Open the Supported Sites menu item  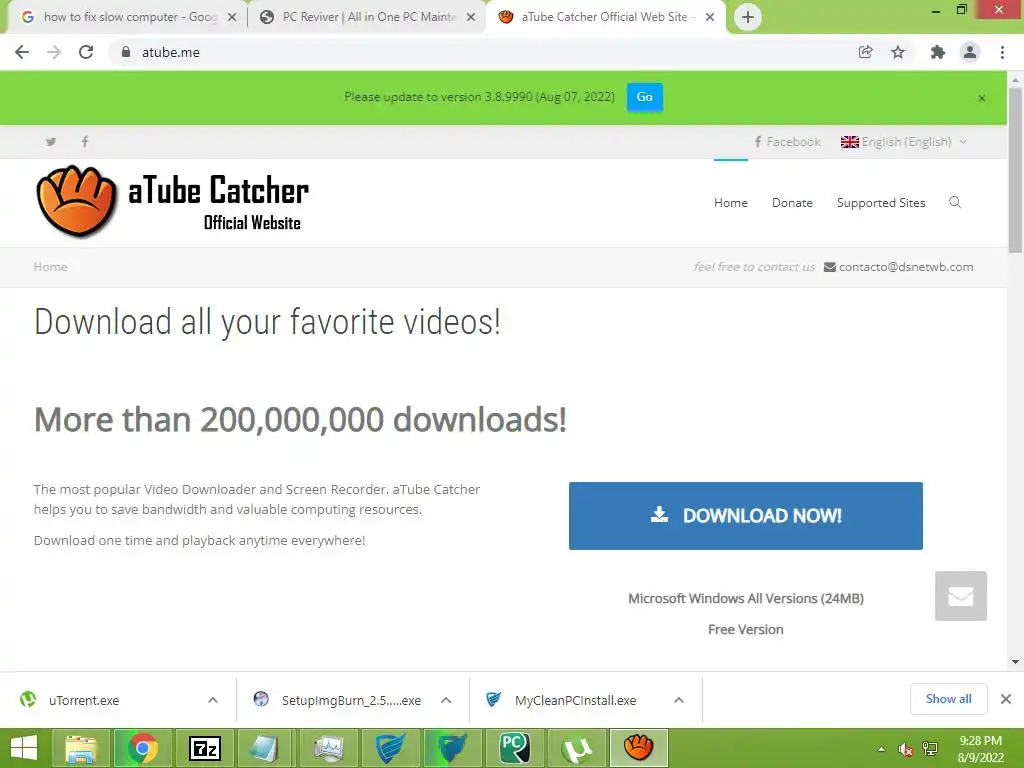coord(881,202)
